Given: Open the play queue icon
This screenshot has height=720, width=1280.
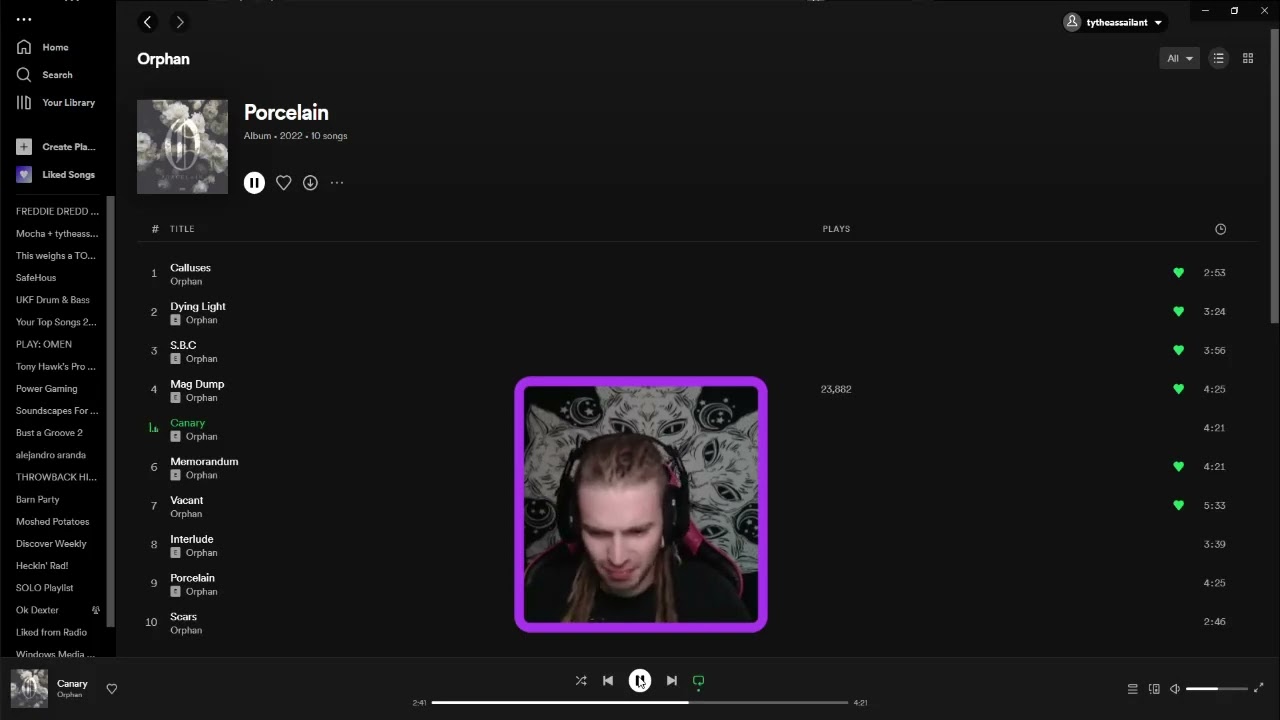Looking at the screenshot, I should pyautogui.click(x=1133, y=689).
